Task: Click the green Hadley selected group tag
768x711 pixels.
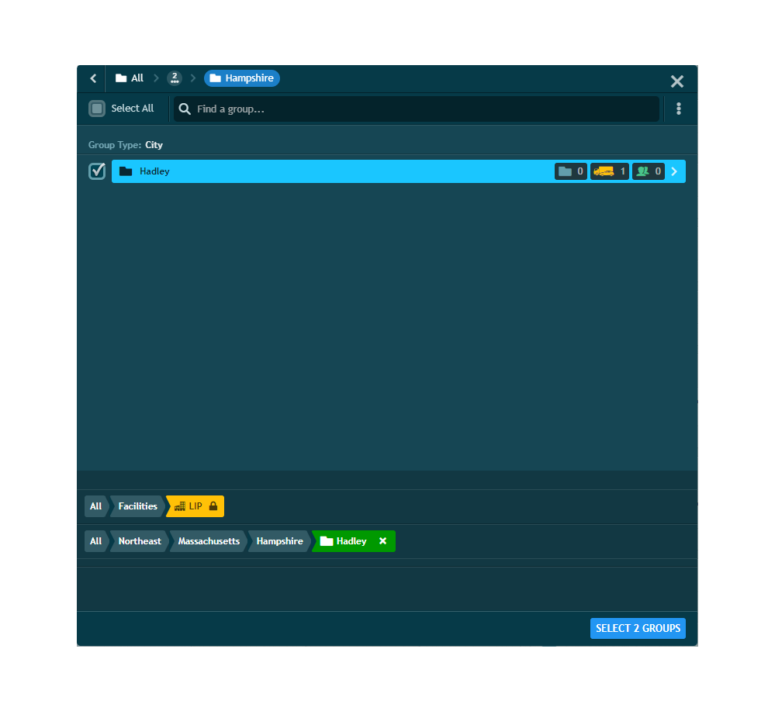Action: click(x=353, y=541)
